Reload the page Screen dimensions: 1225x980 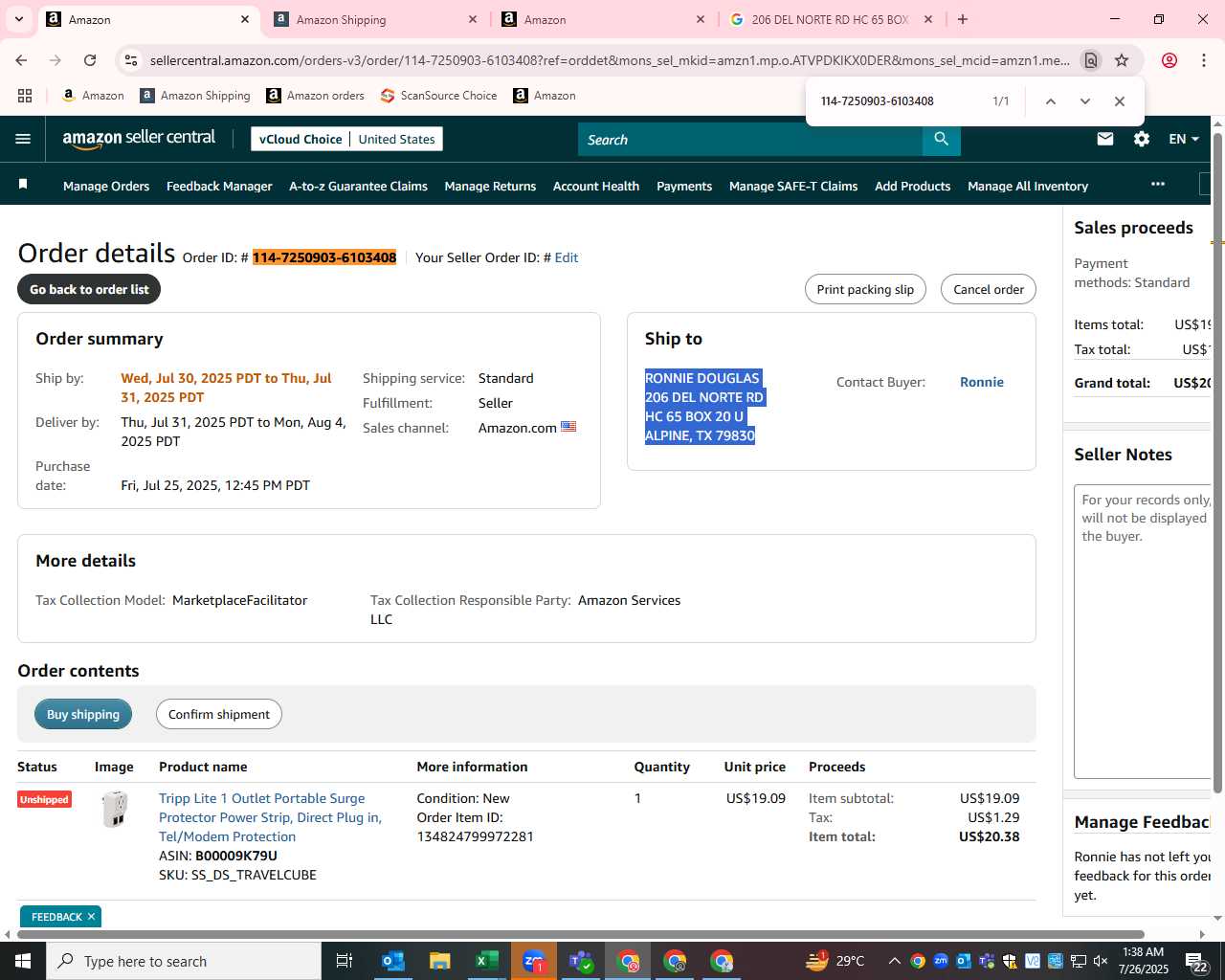point(90,60)
